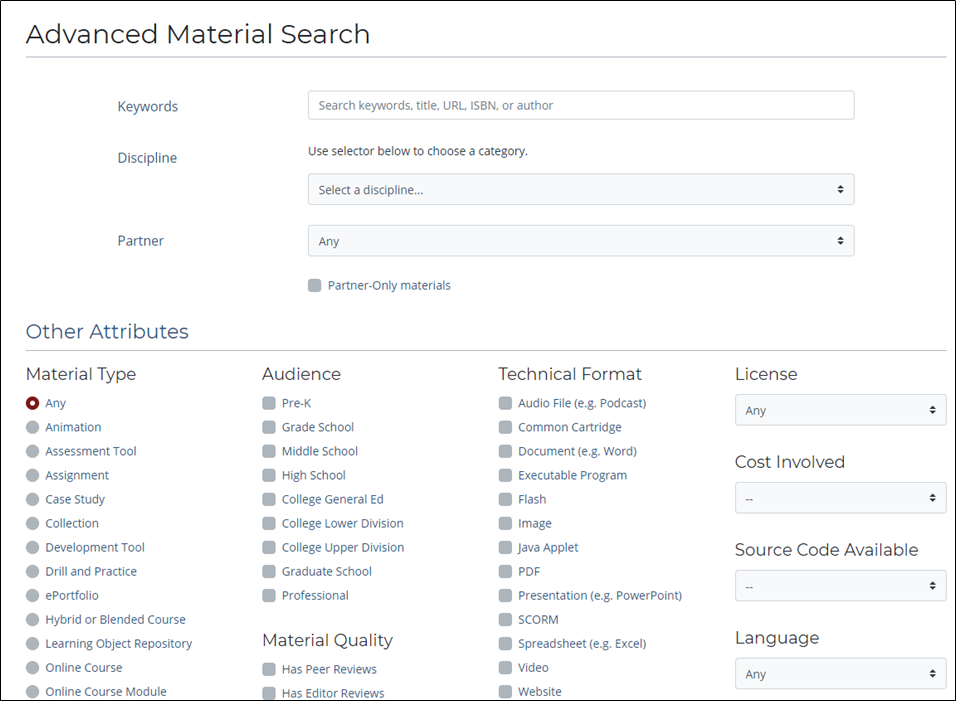Screen dimensions: 956x701
Task: Check the Pre-K audience box
Action: pos(269,403)
